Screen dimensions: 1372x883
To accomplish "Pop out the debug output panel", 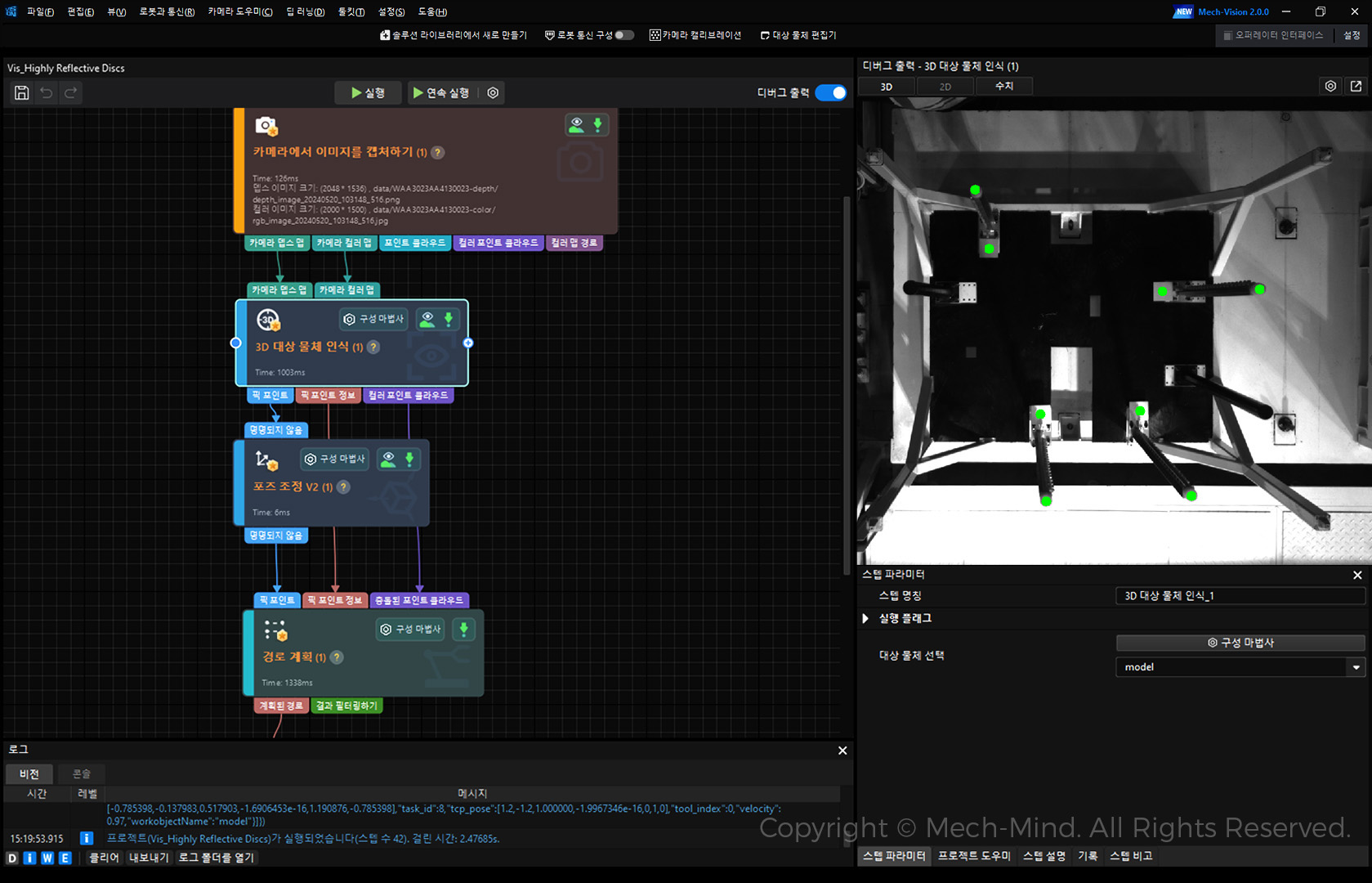I will [x=1356, y=86].
